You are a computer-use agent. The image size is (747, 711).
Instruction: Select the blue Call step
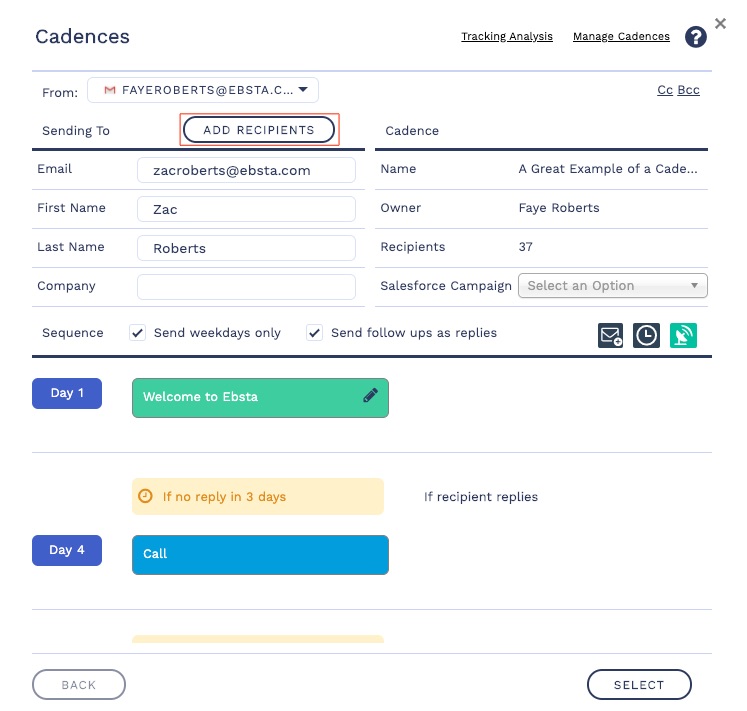pyautogui.click(x=260, y=554)
